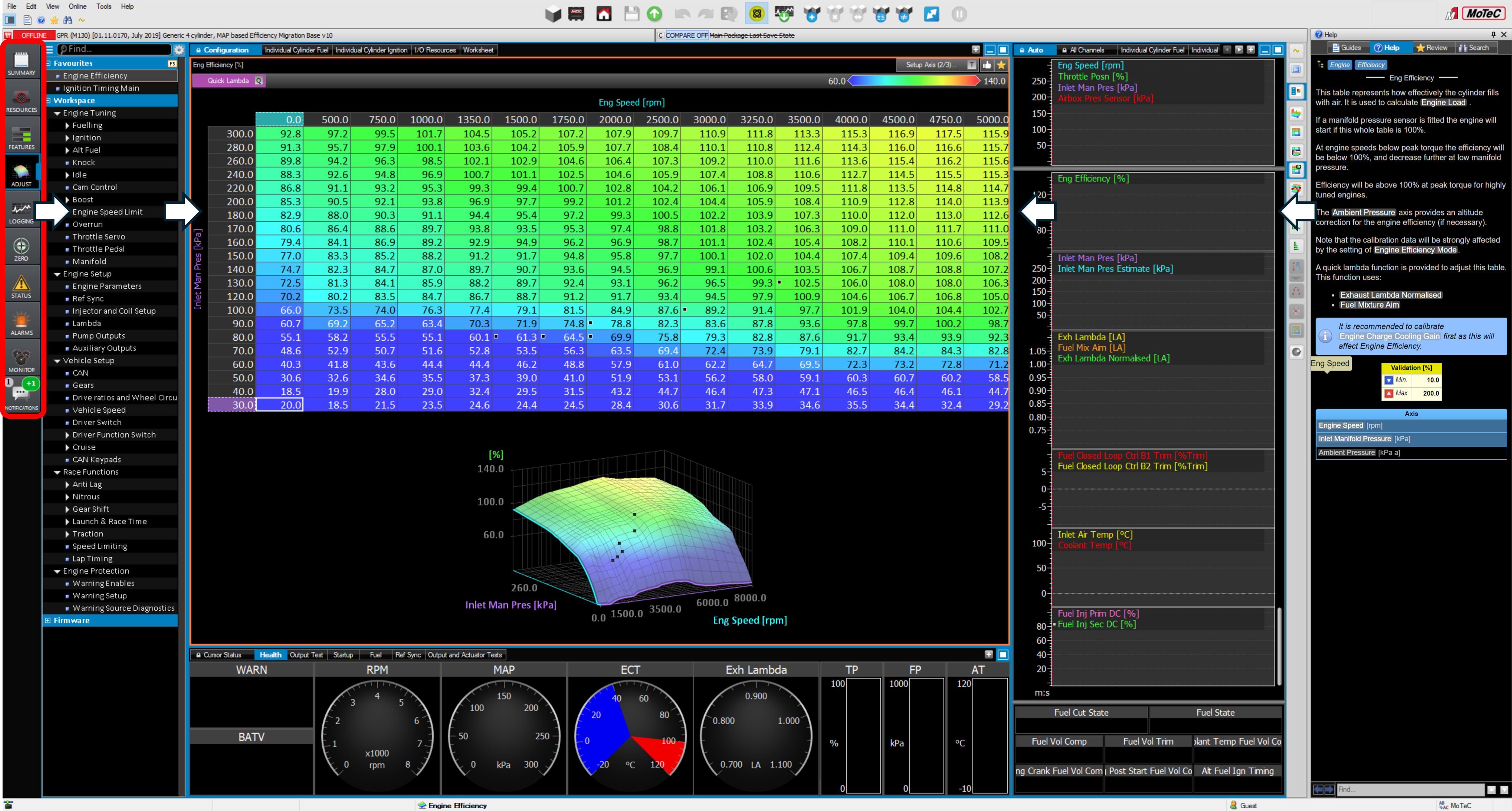1512x811 pixels.
Task: Collapse the Engine Setup tree group
Action: click(x=57, y=274)
